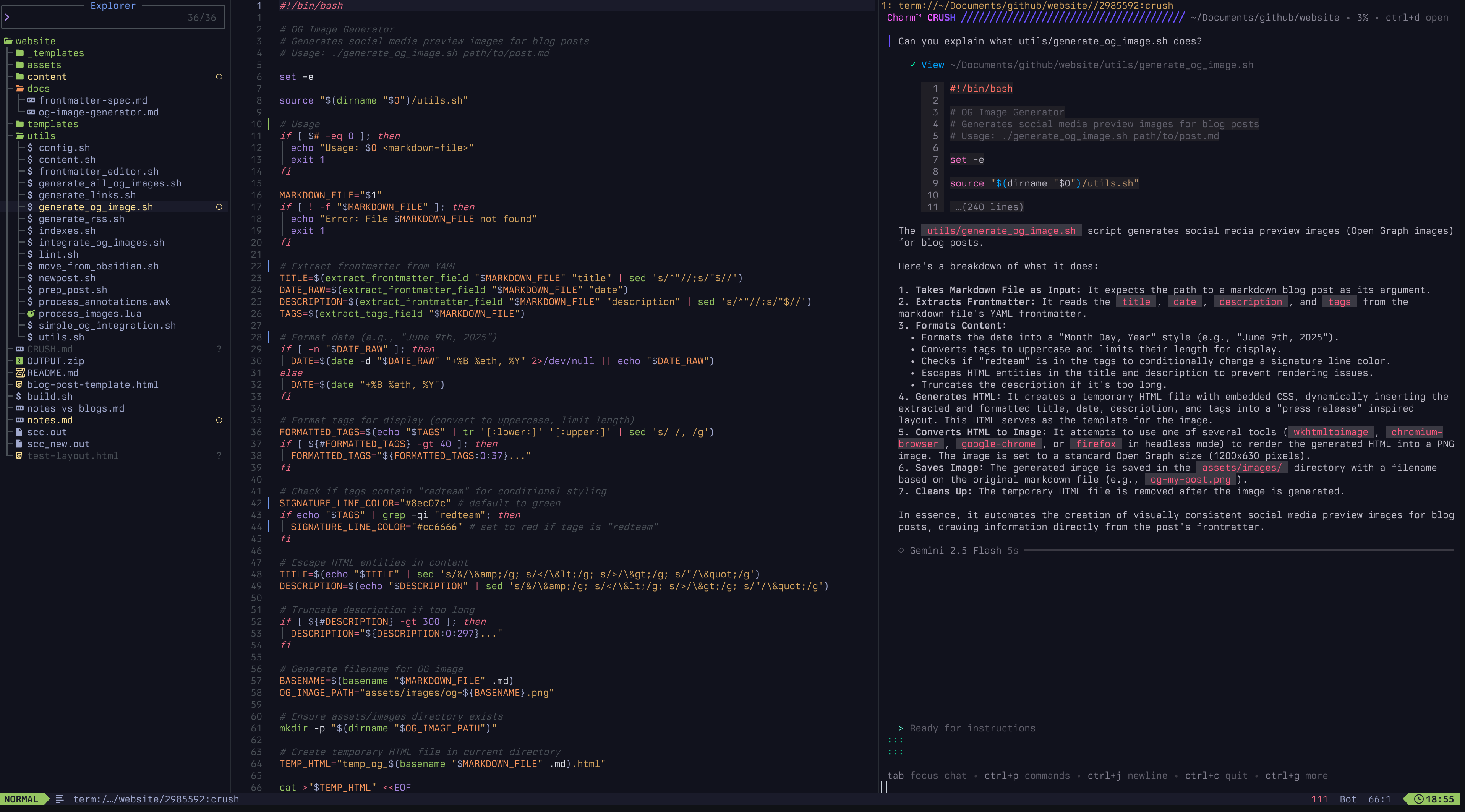The width and height of the screenshot is (1465, 812).
Task: Click the zip archive icon for OUTPUT.zip
Action: (19, 360)
